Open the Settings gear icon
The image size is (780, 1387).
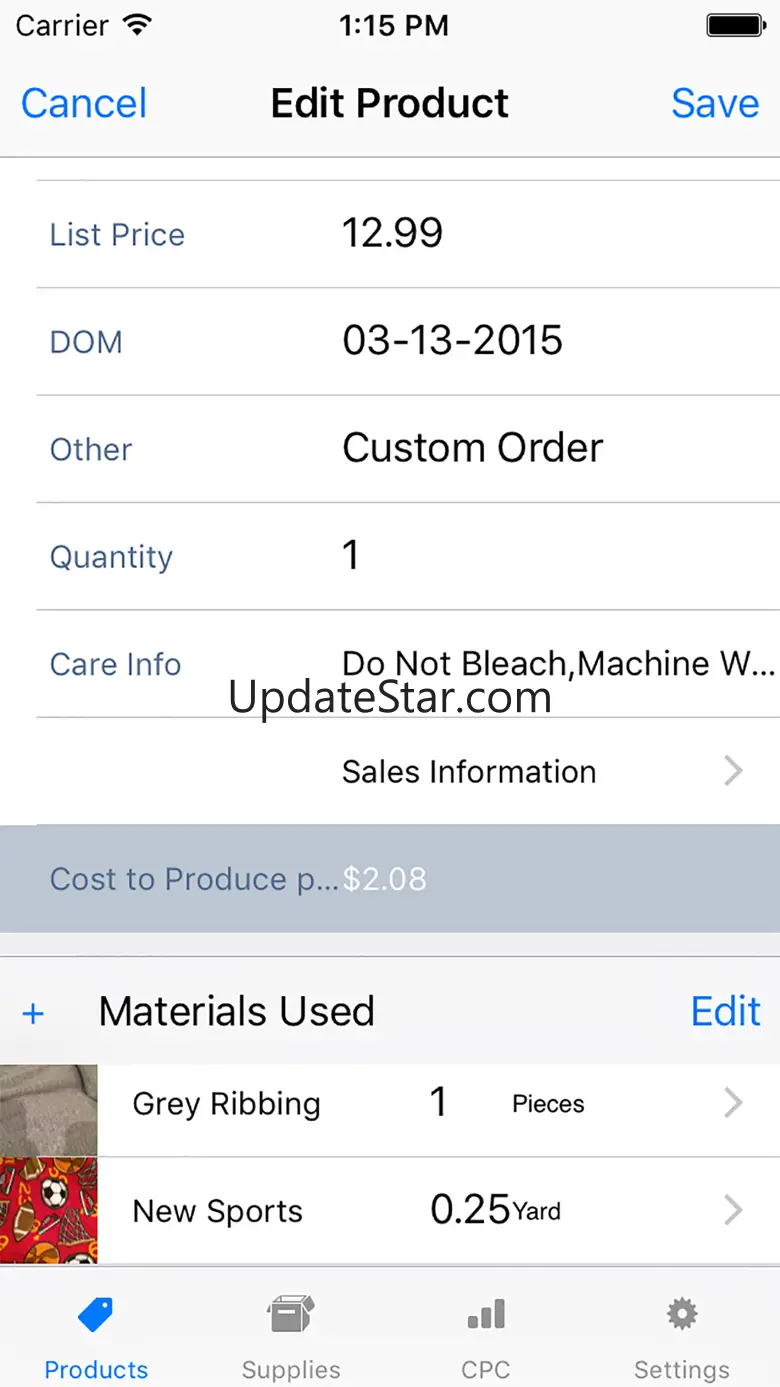point(682,1314)
